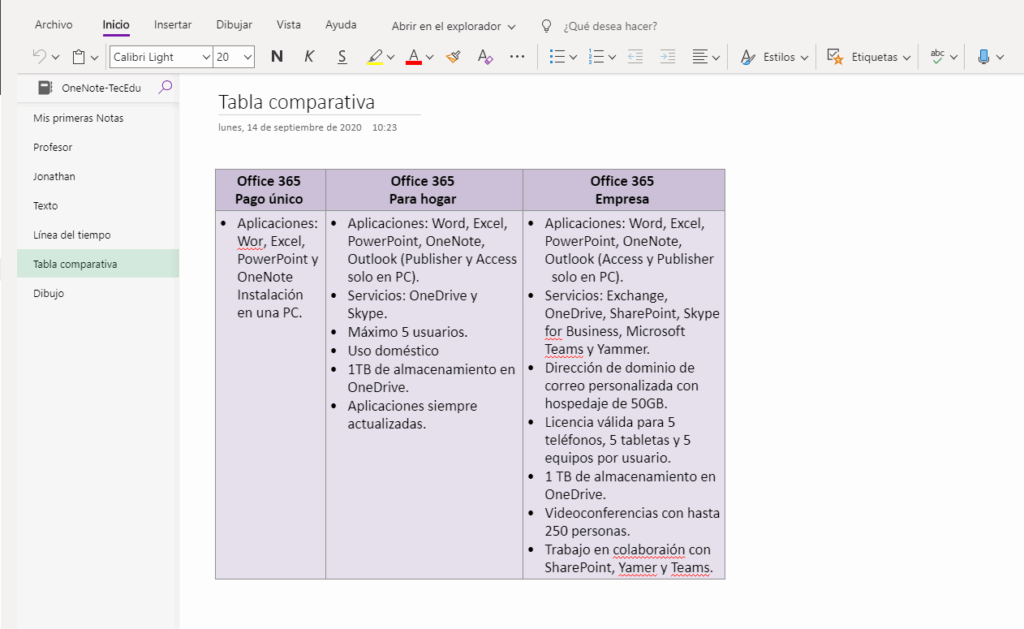
Task: Click the decrease indent icon
Action: [x=635, y=57]
